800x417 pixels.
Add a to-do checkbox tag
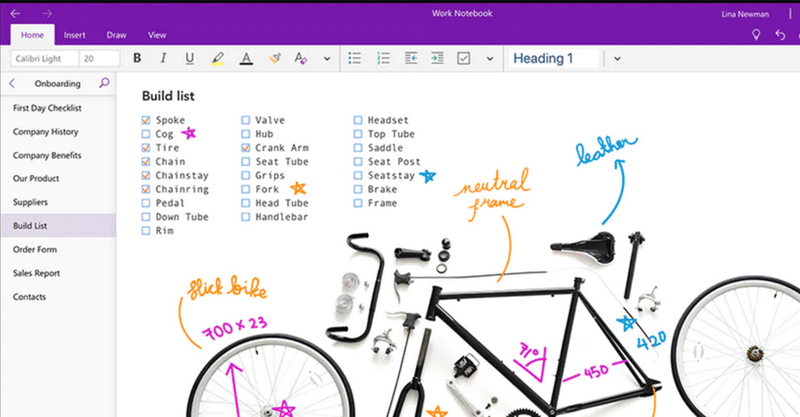coord(463,58)
